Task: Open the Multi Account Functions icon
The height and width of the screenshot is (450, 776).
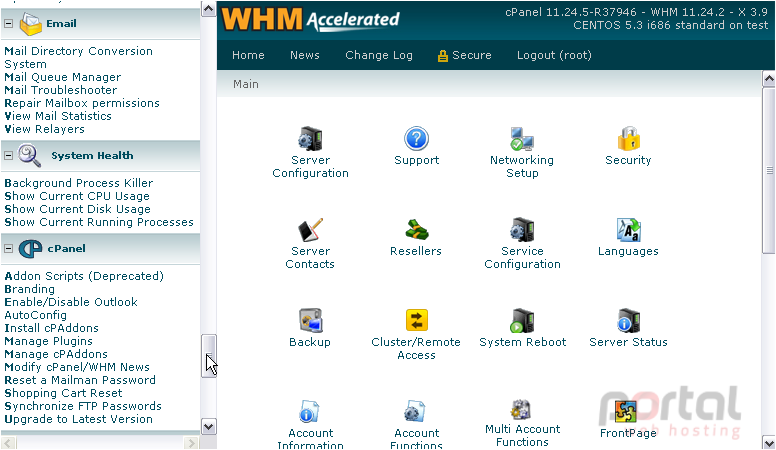Action: [521, 410]
